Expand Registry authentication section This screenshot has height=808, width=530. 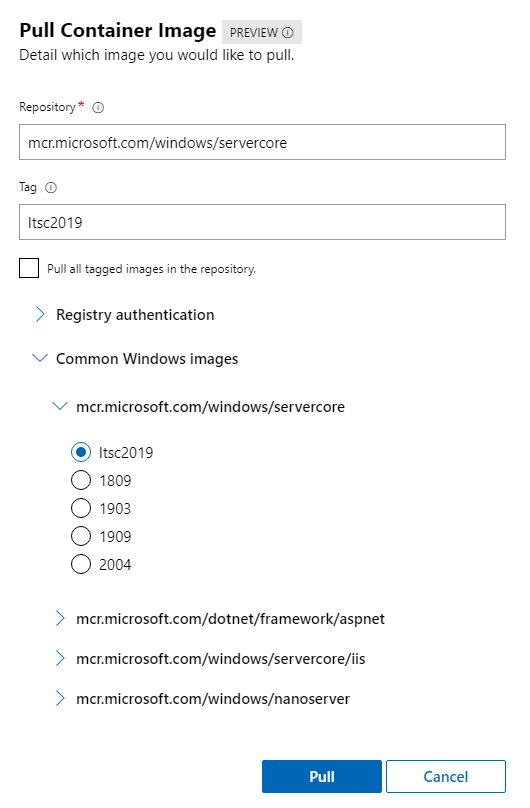click(40, 314)
